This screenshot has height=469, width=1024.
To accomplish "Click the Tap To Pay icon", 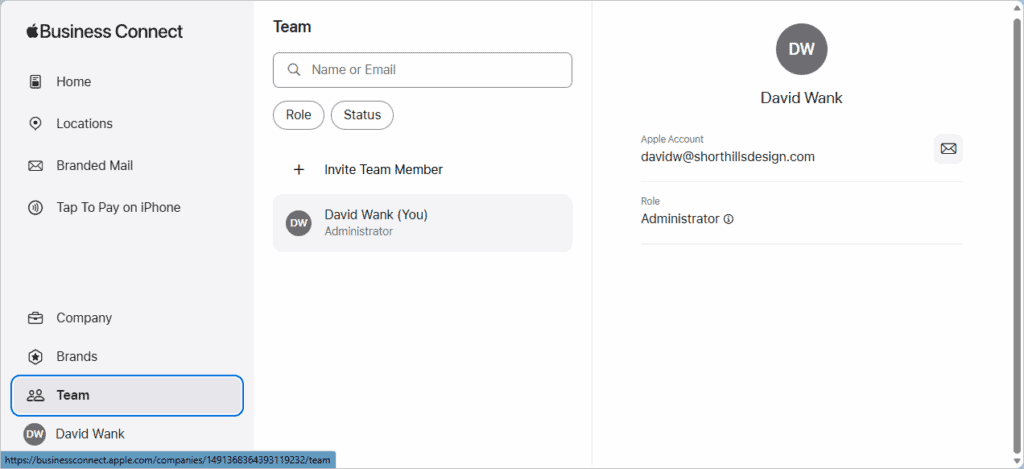I will [36, 208].
